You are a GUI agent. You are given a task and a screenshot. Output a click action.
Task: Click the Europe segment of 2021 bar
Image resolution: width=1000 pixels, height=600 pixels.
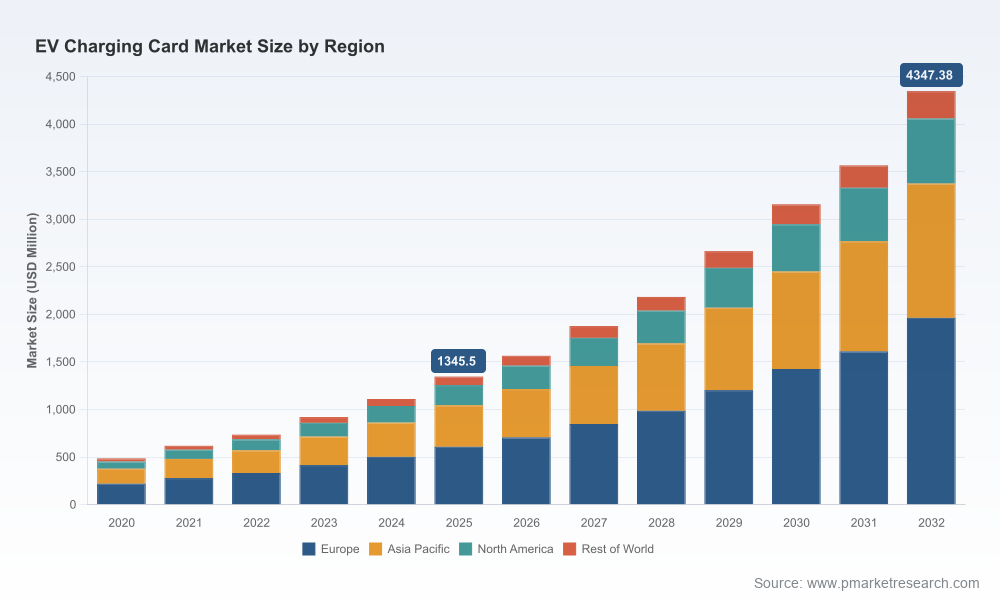(x=189, y=491)
